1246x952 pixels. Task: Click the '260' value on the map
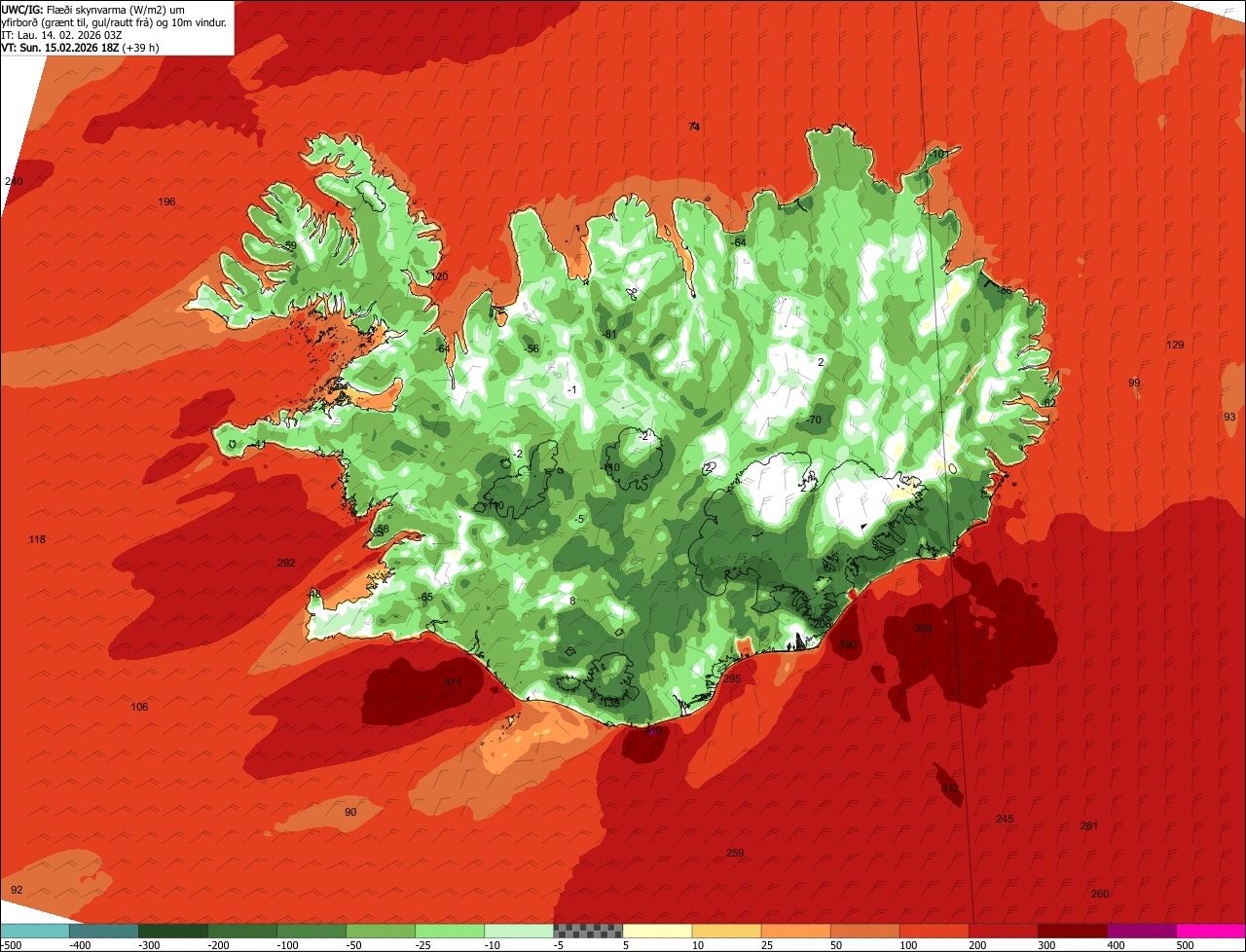[x=1100, y=894]
